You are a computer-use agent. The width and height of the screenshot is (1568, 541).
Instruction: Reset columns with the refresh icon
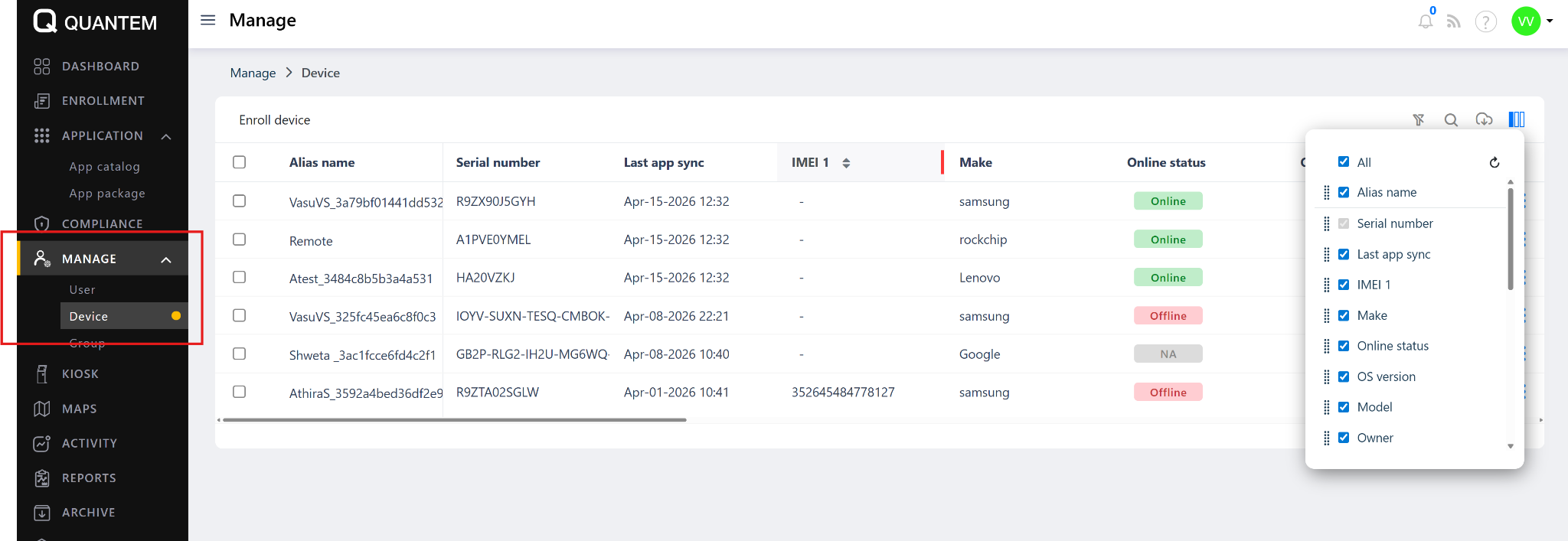1494,162
